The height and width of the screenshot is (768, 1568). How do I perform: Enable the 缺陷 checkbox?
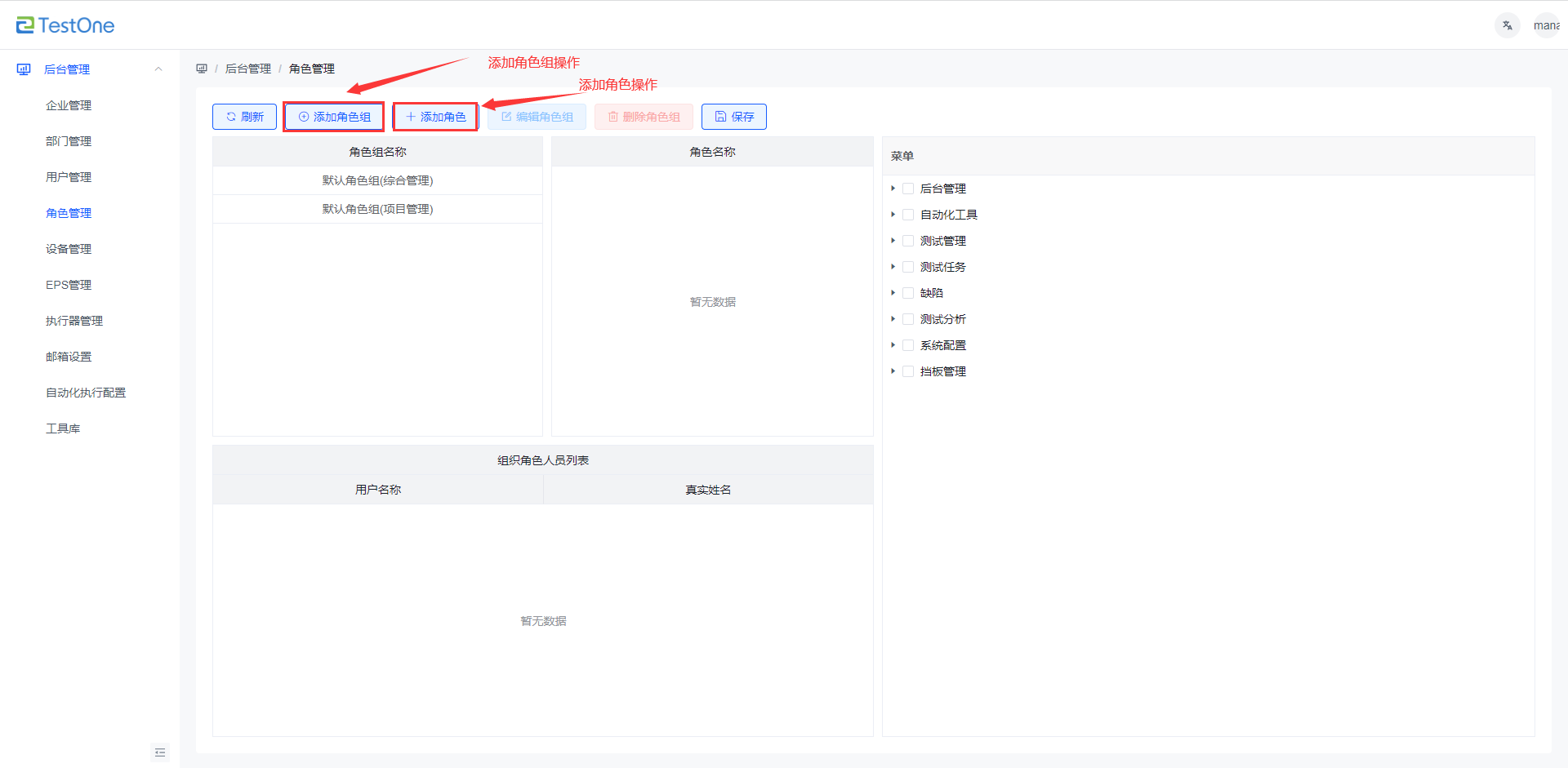click(x=908, y=293)
